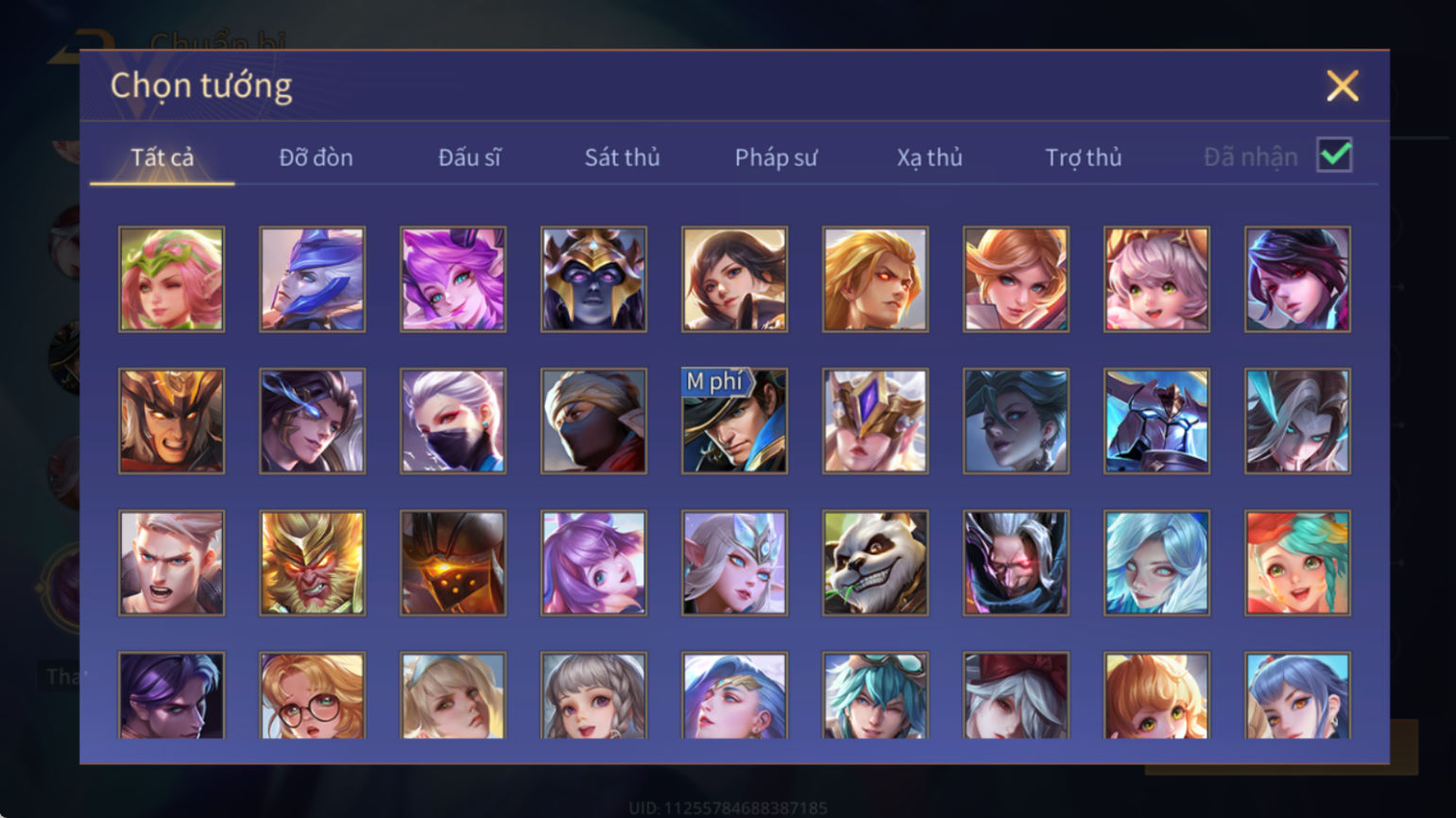Select the red-hat white-haired hero thumbnail
Image resolution: width=1456 pixels, height=818 pixels.
point(1016,695)
